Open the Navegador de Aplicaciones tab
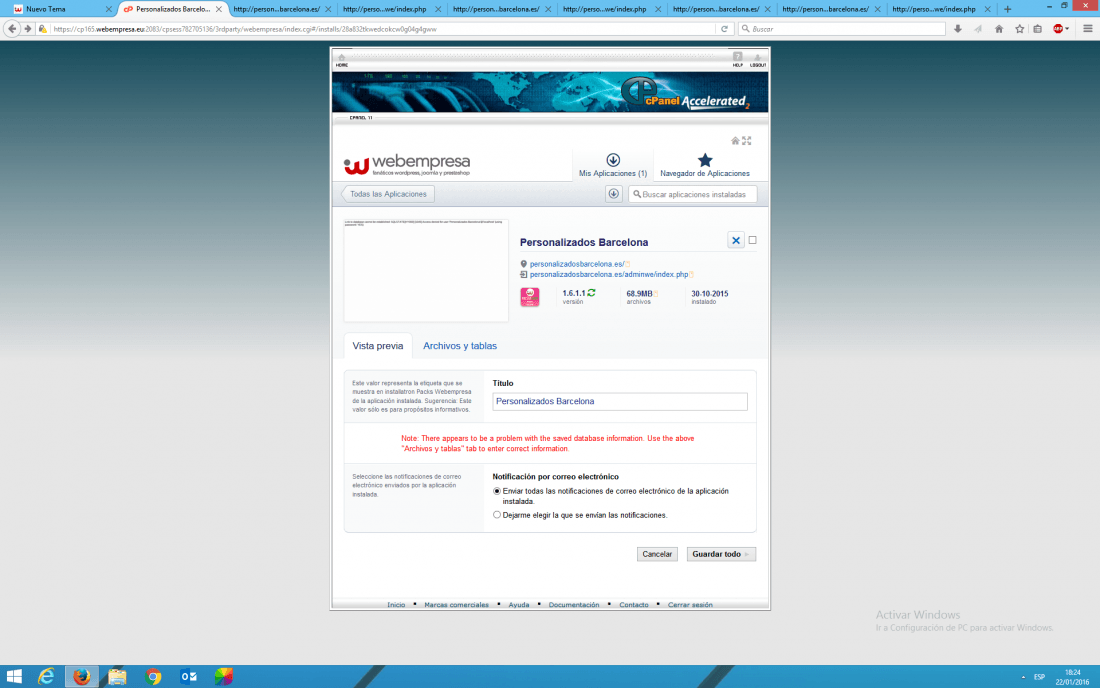1100x688 pixels. (704, 166)
